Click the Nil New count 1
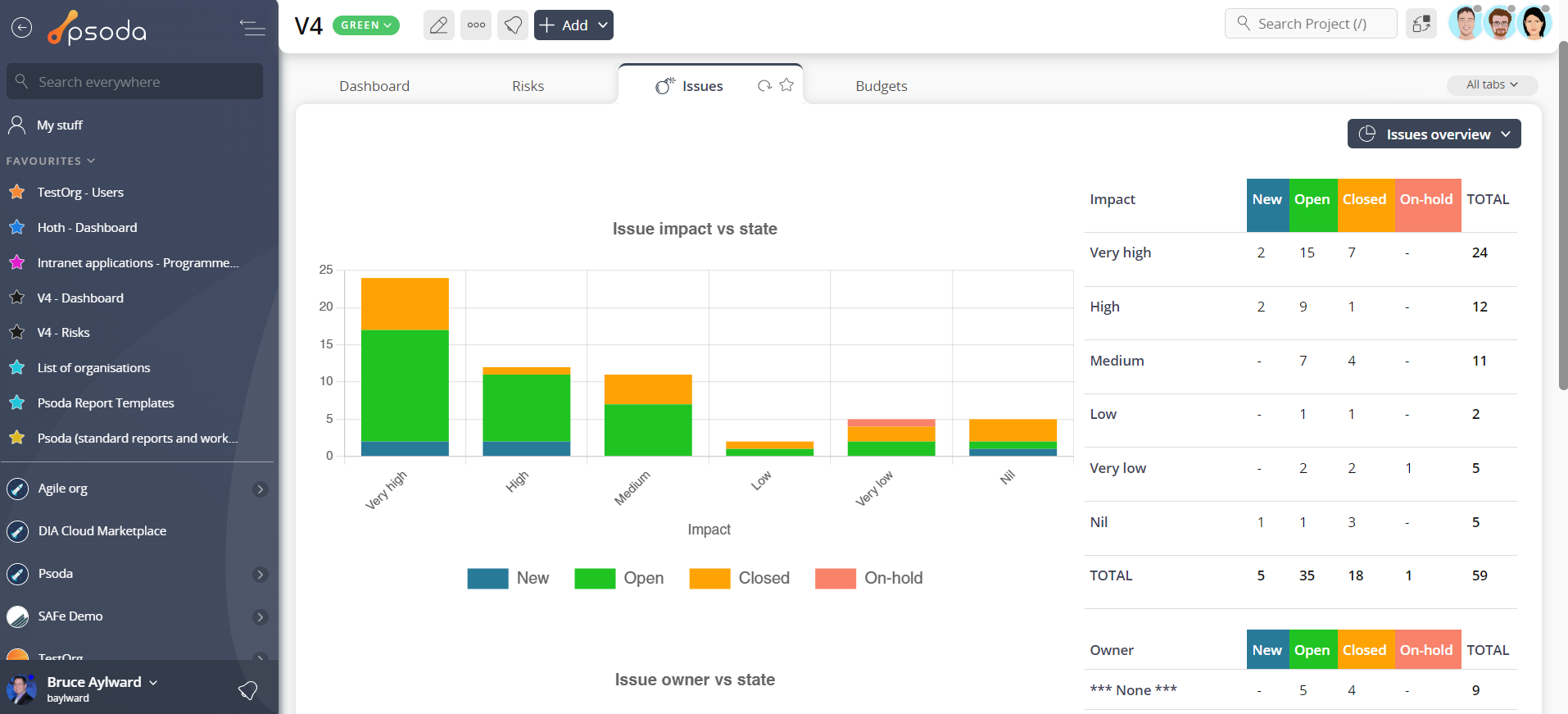1568x714 pixels. 1261,522
